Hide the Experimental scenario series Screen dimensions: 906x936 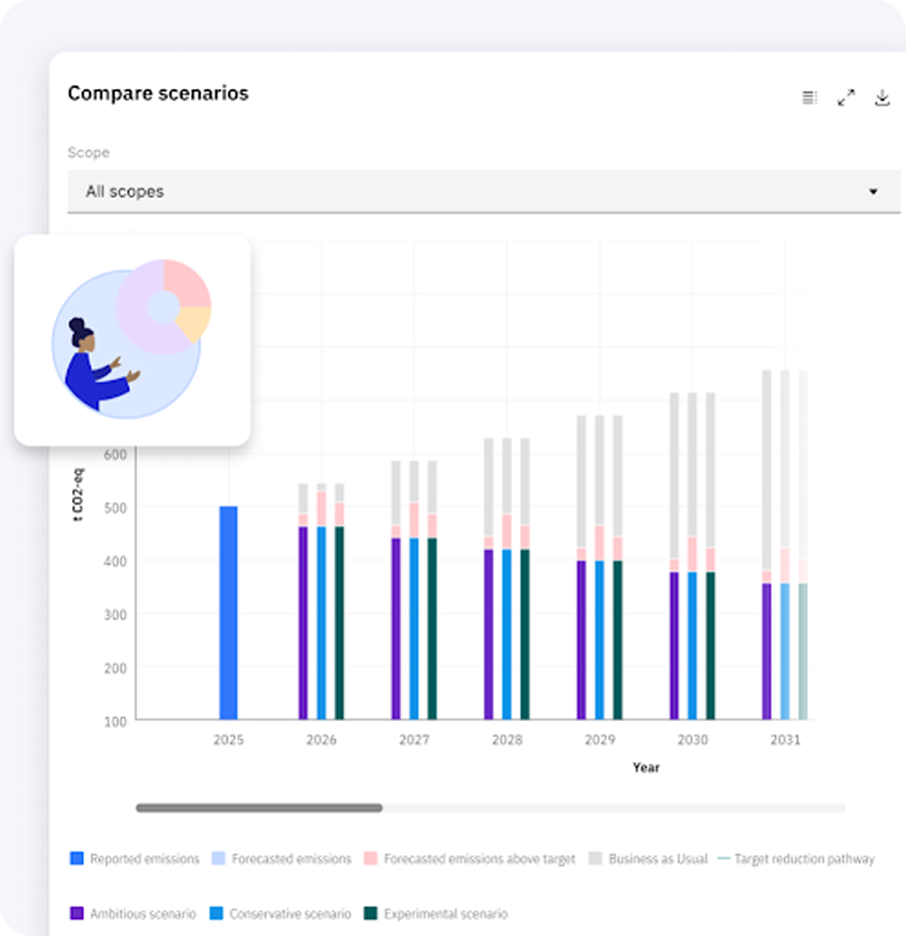coord(435,913)
